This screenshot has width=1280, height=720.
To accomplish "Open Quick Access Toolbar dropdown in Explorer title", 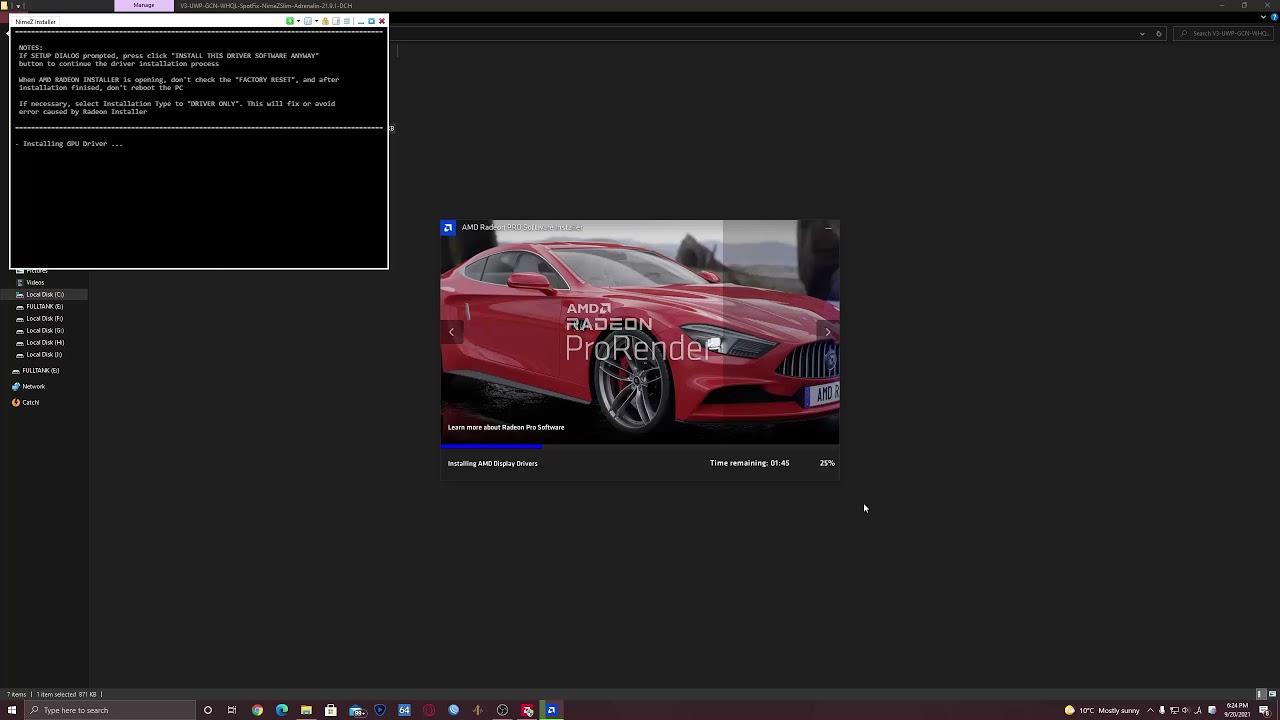I will pyautogui.click(x=18, y=6).
